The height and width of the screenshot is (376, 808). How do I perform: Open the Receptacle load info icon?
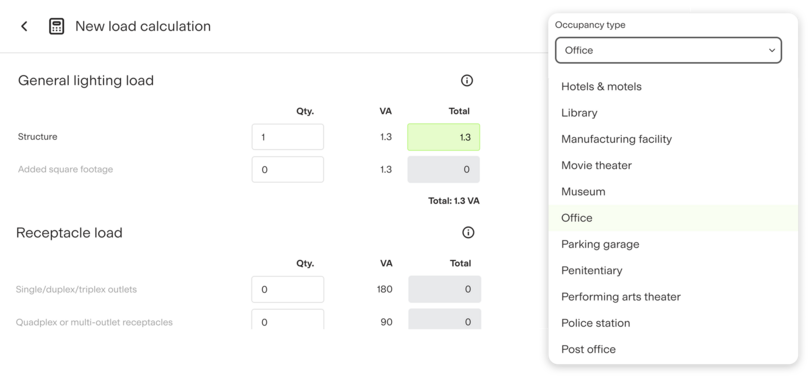tap(468, 232)
